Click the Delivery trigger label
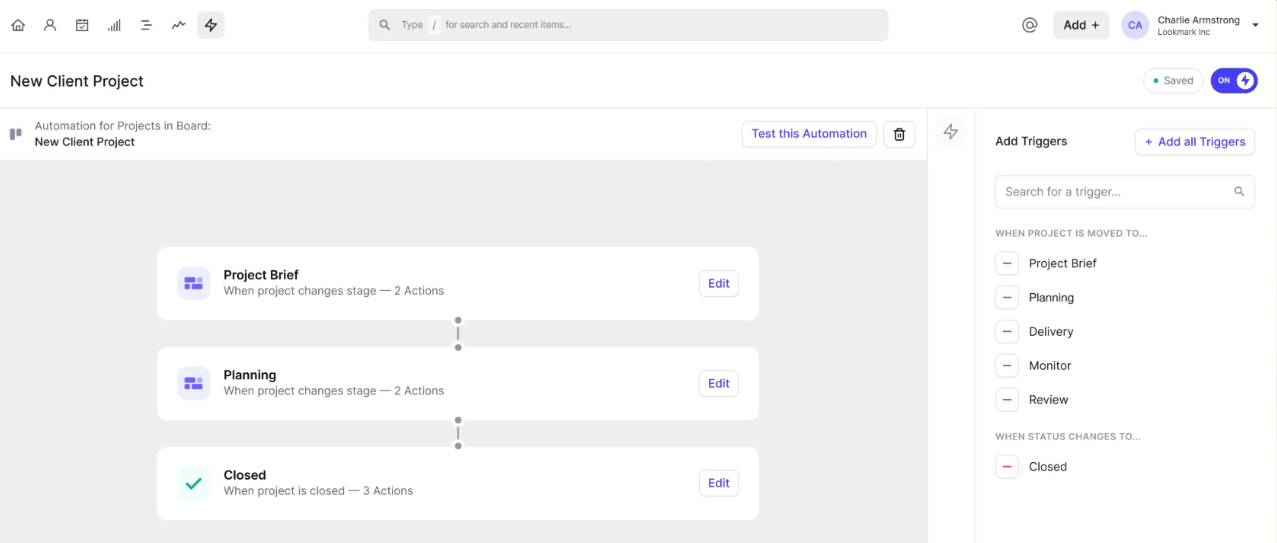 tap(1051, 331)
